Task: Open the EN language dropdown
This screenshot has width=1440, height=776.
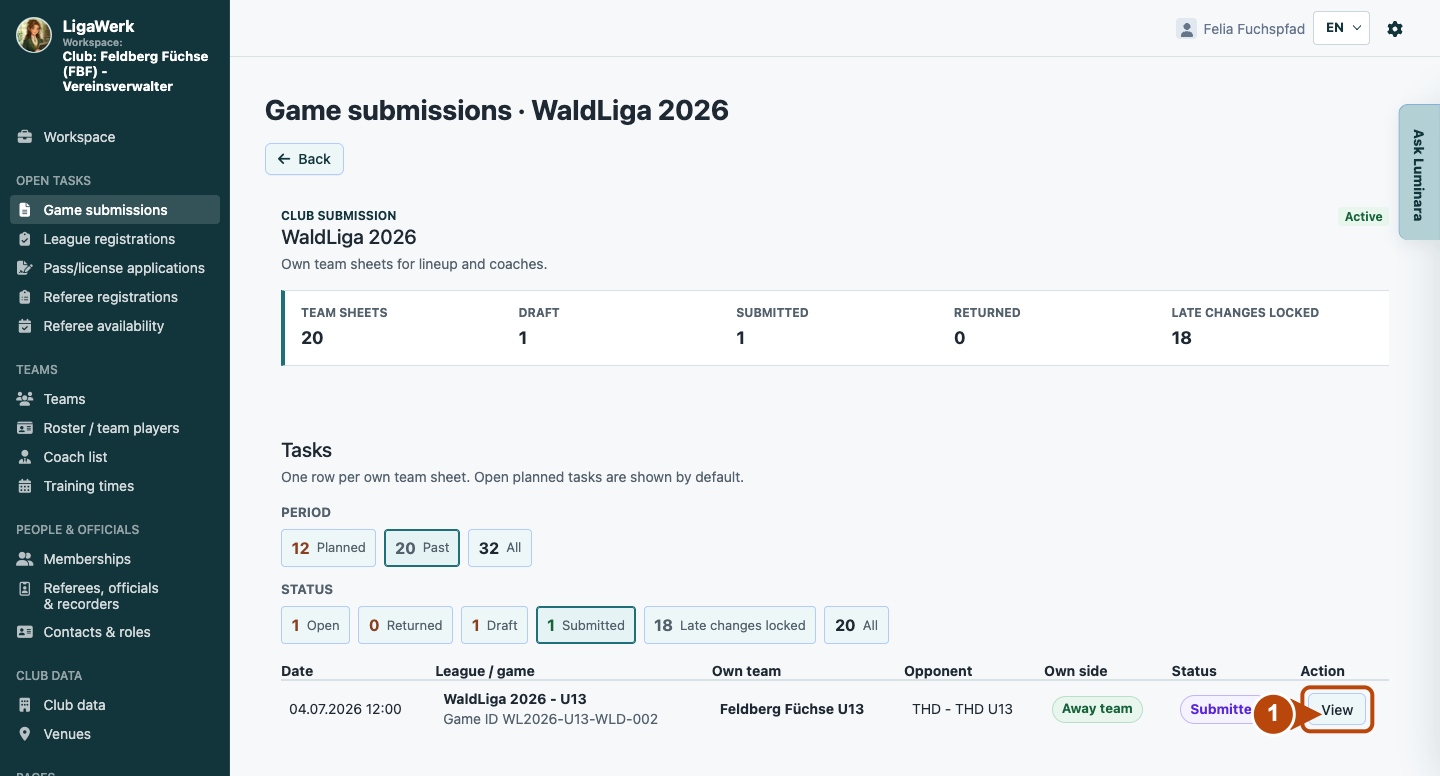Action: tap(1341, 28)
